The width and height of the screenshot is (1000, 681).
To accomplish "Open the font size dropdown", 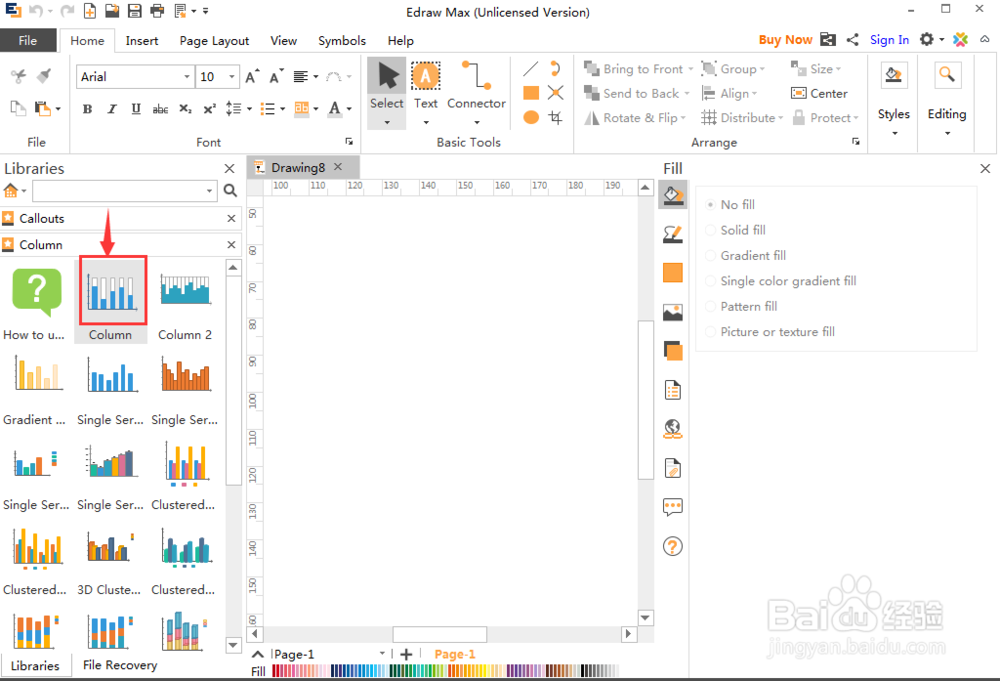I will (232, 77).
